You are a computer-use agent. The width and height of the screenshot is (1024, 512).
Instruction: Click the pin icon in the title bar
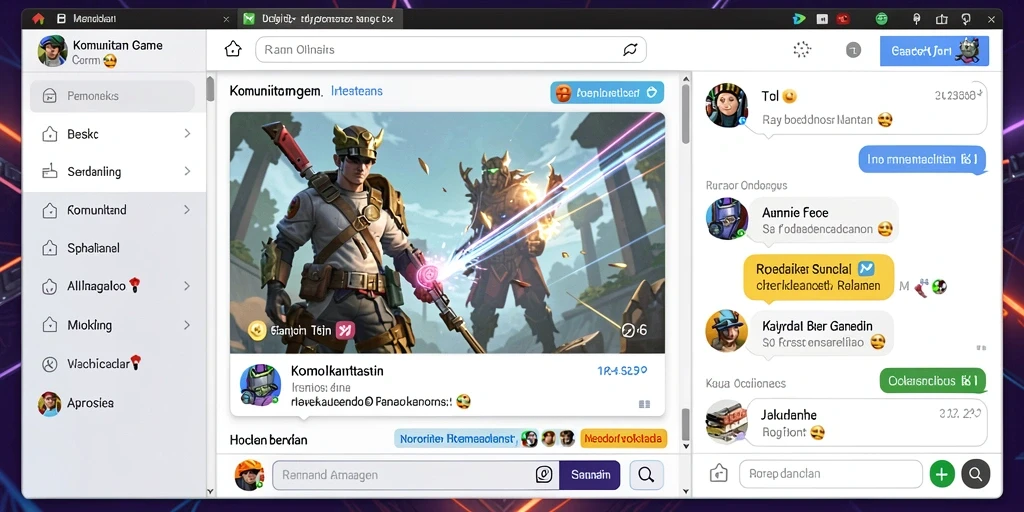[916, 19]
